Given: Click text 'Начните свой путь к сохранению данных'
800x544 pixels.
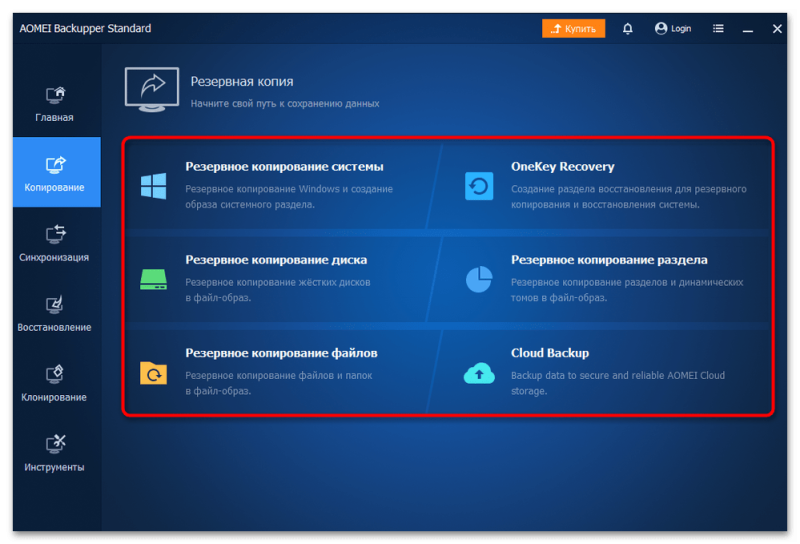Looking at the screenshot, I should point(285,104).
